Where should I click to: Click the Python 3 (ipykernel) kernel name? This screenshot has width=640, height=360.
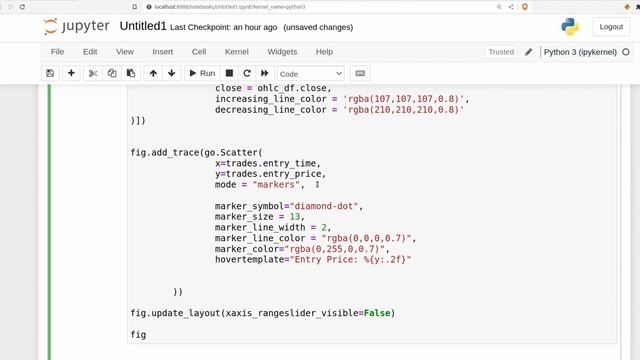tap(580, 52)
